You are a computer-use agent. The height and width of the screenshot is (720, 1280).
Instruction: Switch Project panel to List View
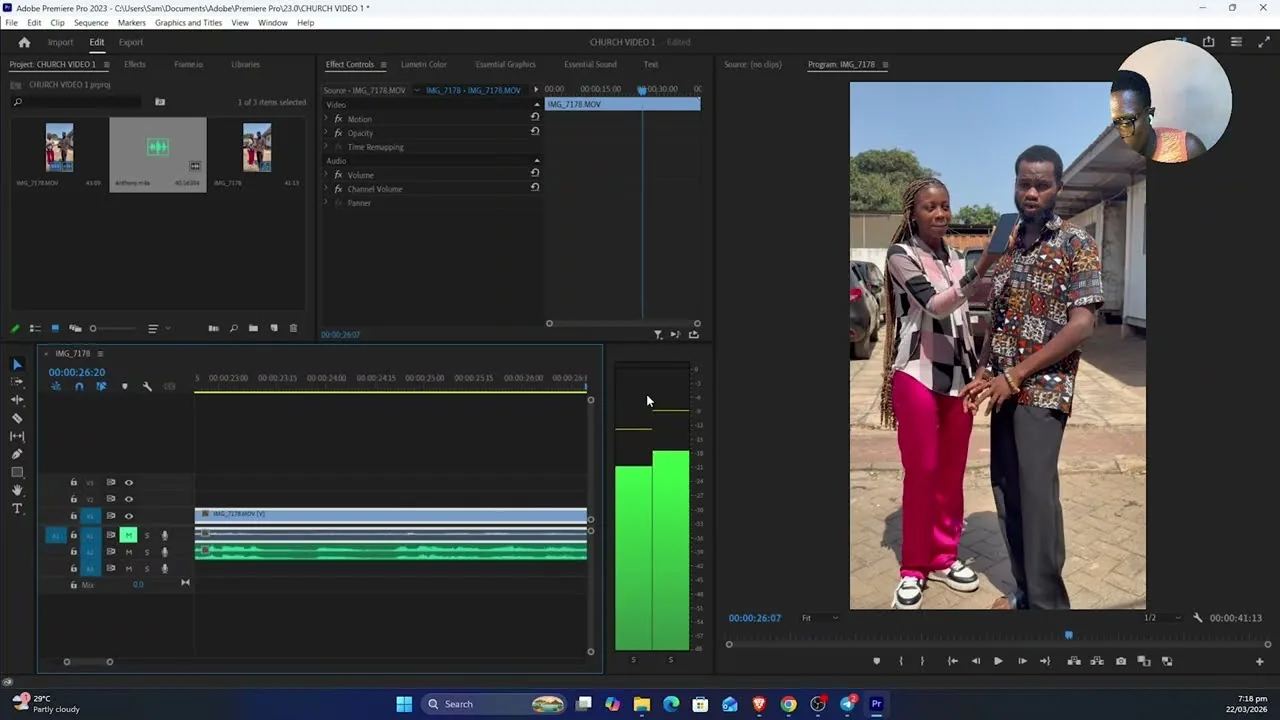(x=35, y=328)
